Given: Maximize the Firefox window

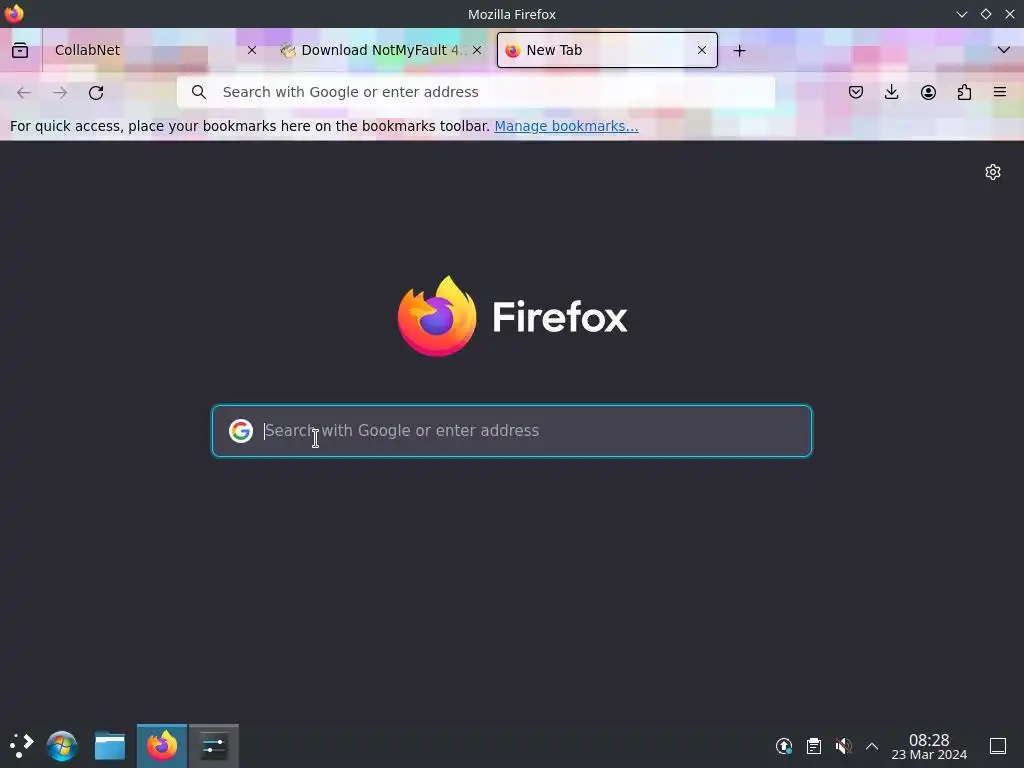Looking at the screenshot, I should click(x=985, y=14).
